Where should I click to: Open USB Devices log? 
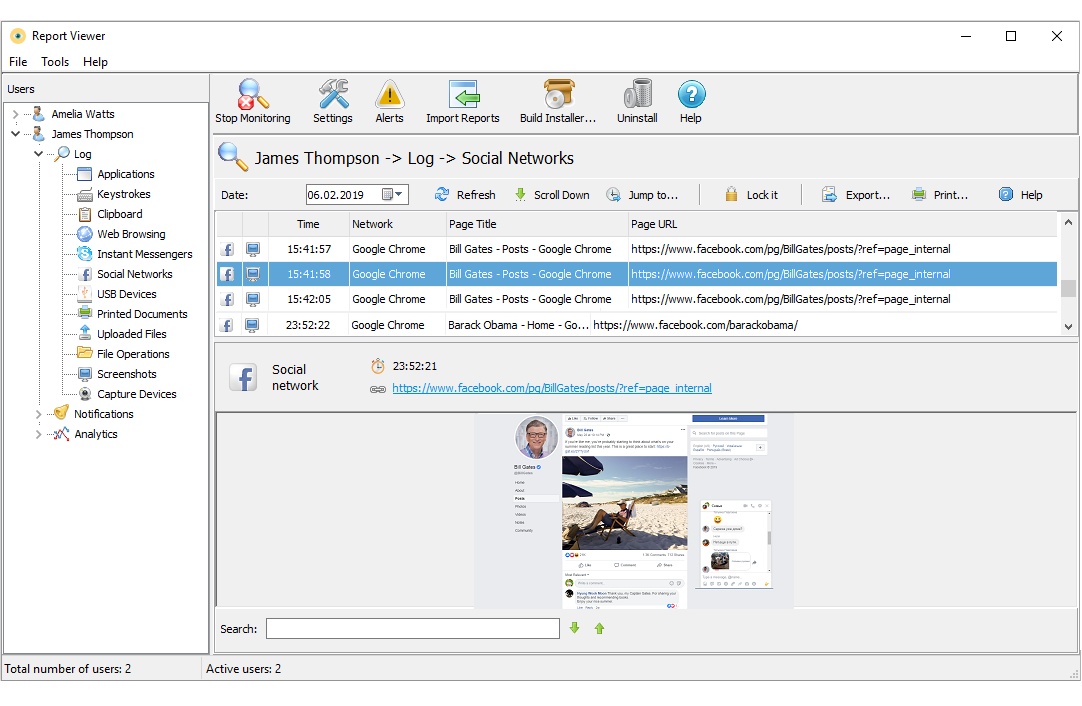(x=126, y=294)
